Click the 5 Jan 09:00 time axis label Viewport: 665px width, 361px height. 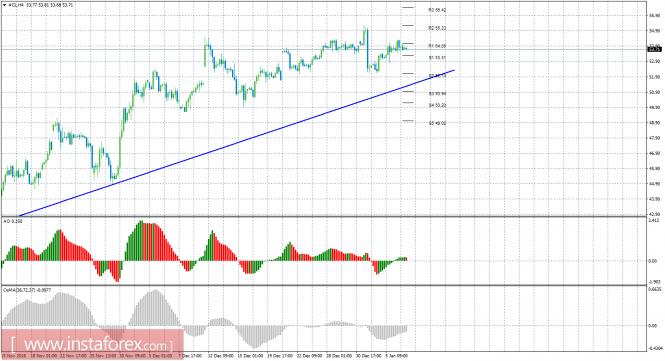tap(397, 356)
